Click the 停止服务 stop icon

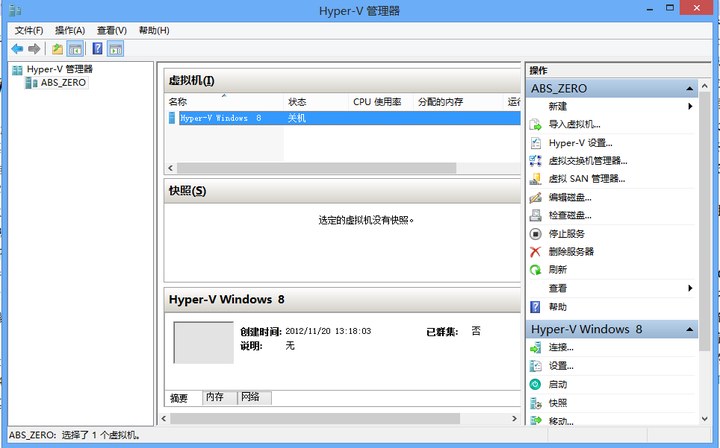pos(535,234)
